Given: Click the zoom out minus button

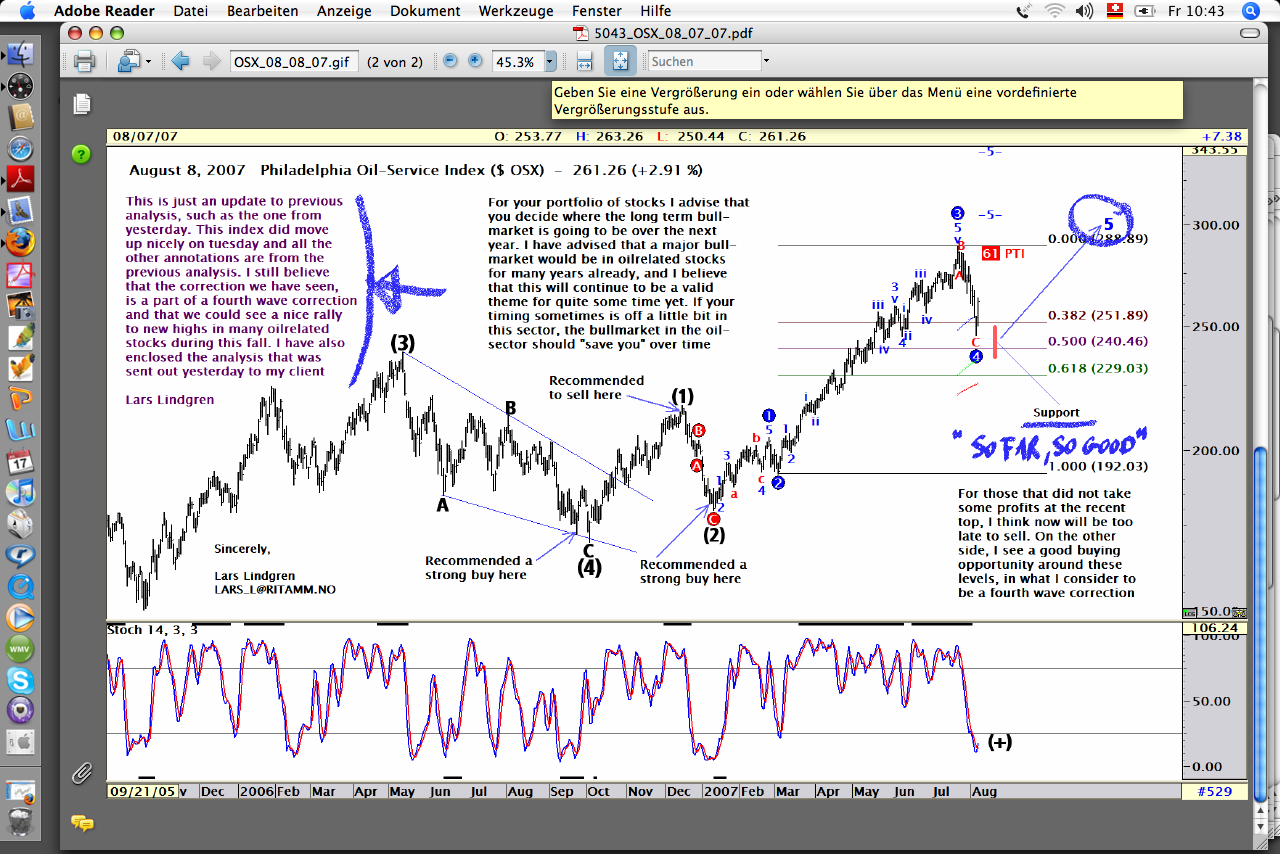Looking at the screenshot, I should pos(450,61).
